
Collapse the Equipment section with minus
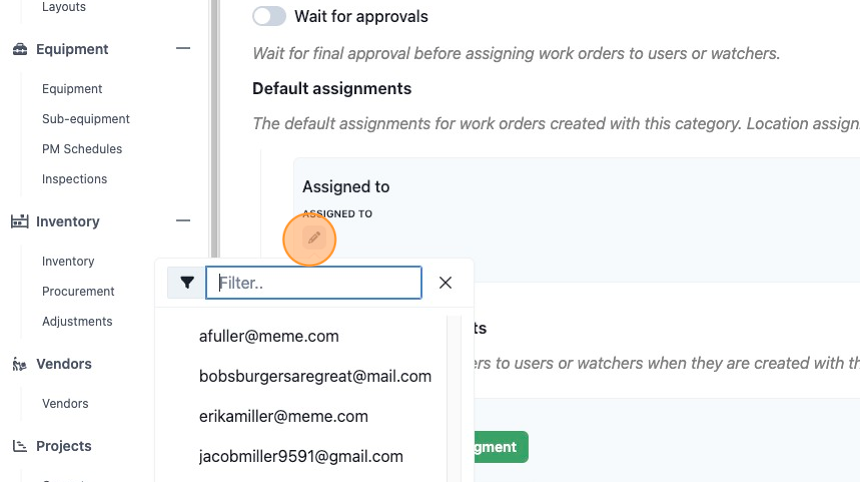pos(183,48)
